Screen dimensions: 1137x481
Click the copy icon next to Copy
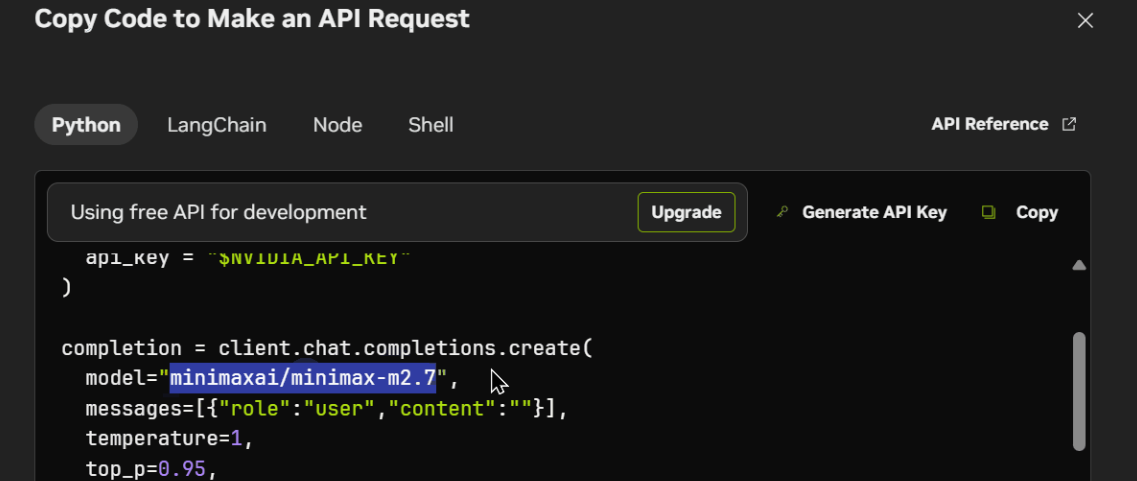tap(988, 212)
